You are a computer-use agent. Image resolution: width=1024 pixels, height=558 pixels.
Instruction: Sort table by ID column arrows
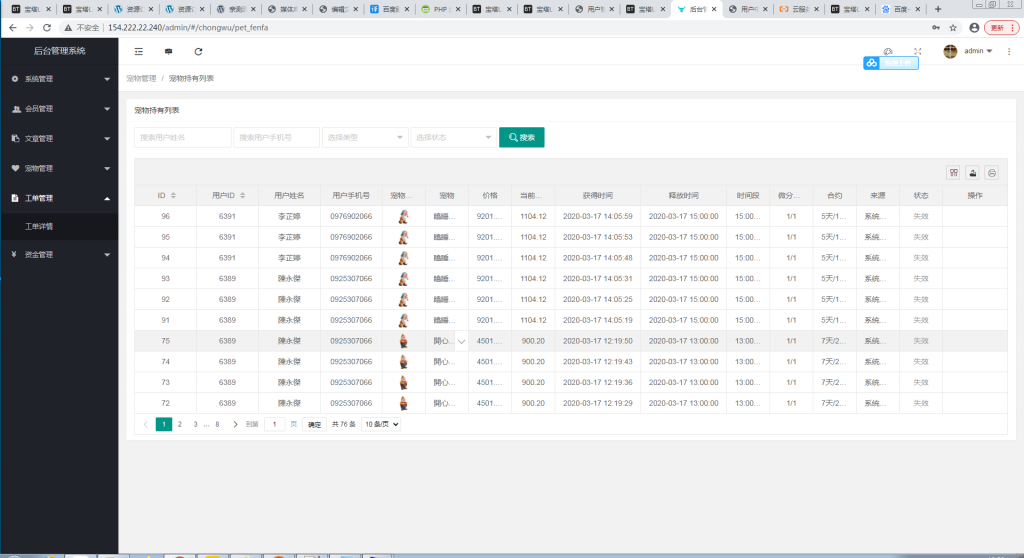coord(173,195)
